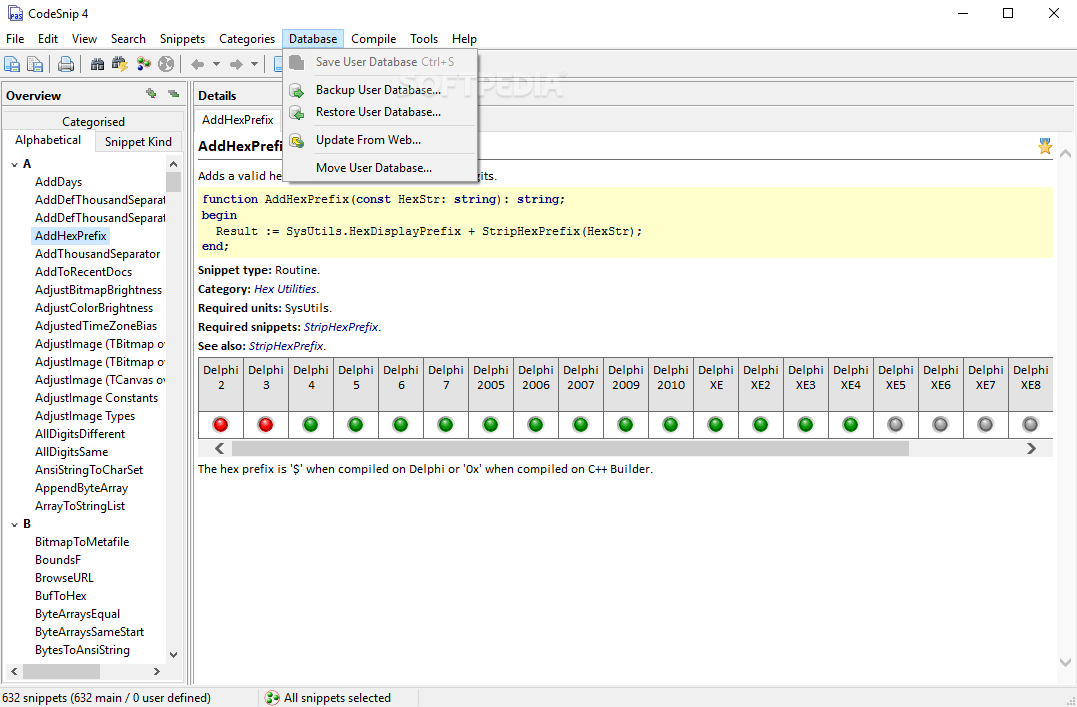Choose Restore User Database from the menu
Screen dimensions: 1077x707
(x=381, y=112)
